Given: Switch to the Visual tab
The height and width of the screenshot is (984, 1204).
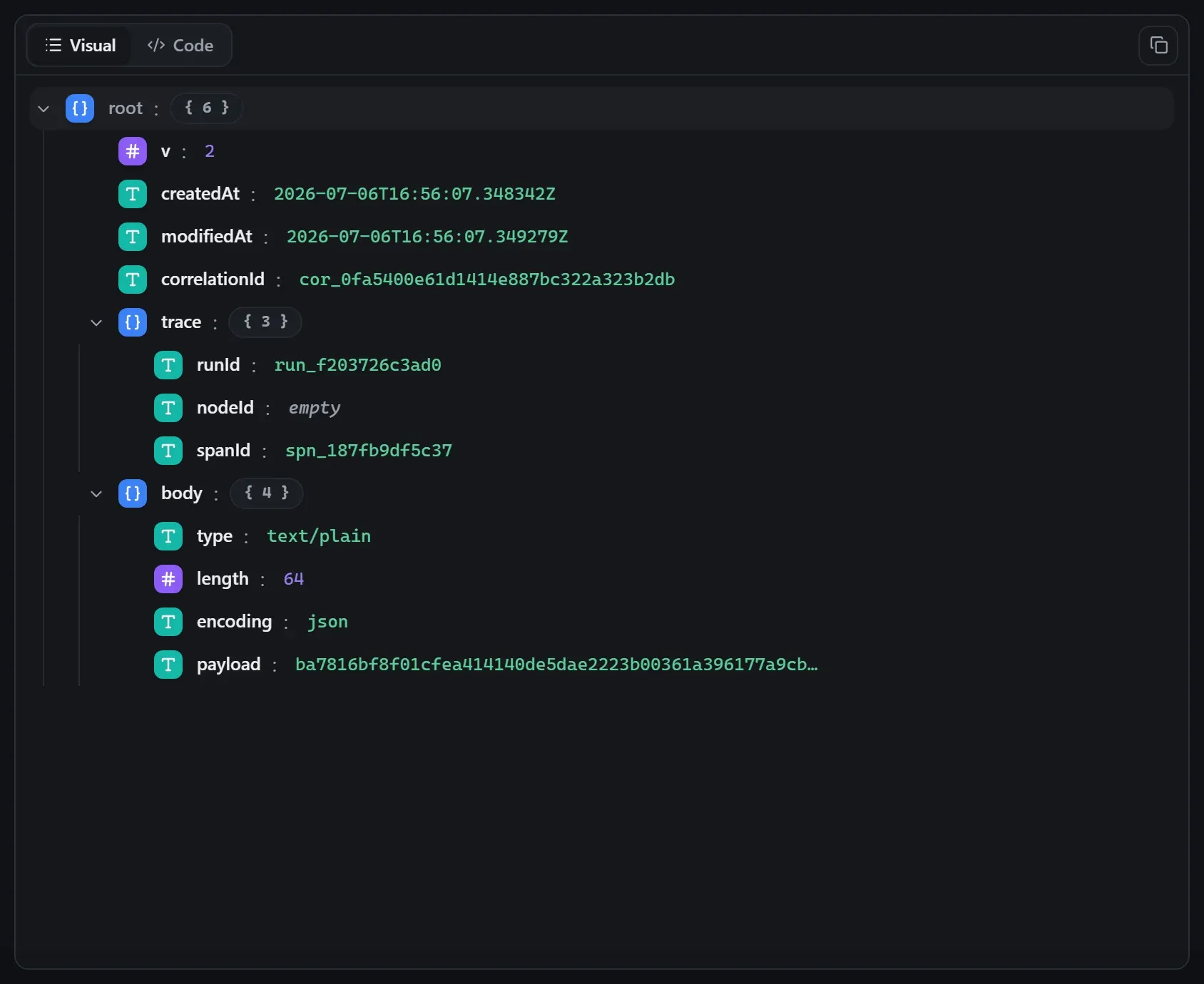Looking at the screenshot, I should (x=80, y=46).
